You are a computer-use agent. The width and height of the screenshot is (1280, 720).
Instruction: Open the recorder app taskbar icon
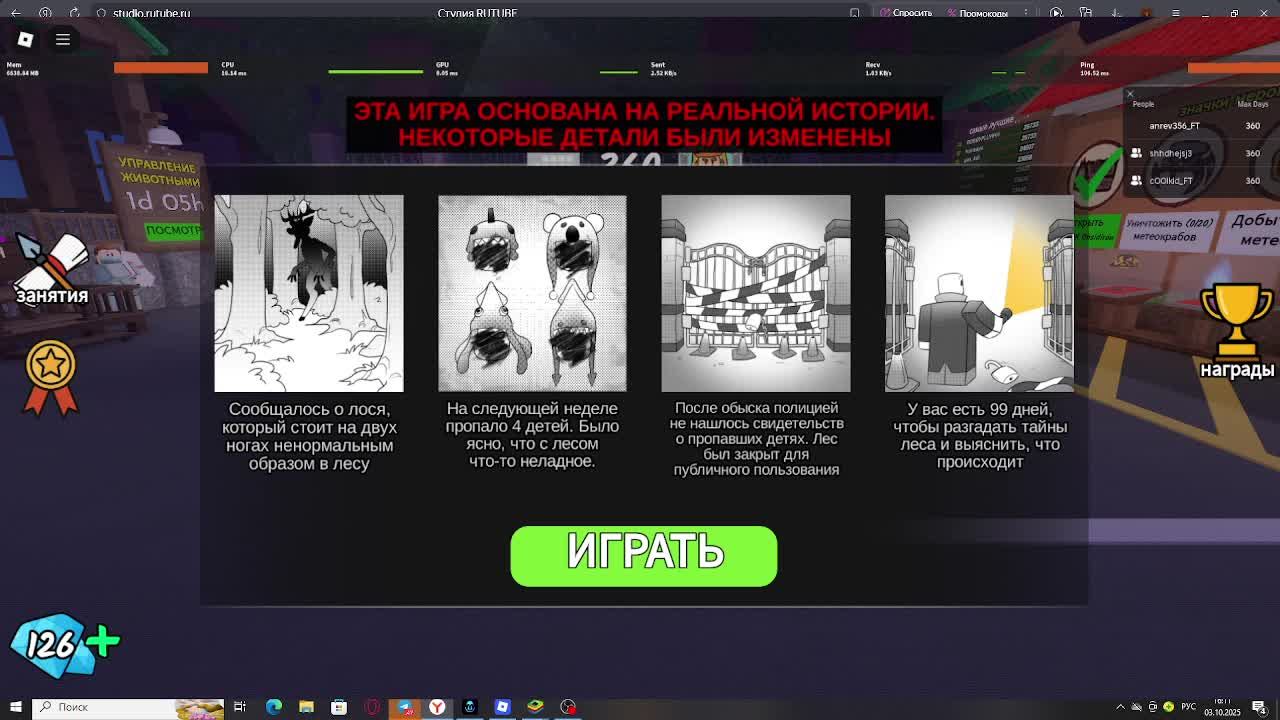[568, 707]
